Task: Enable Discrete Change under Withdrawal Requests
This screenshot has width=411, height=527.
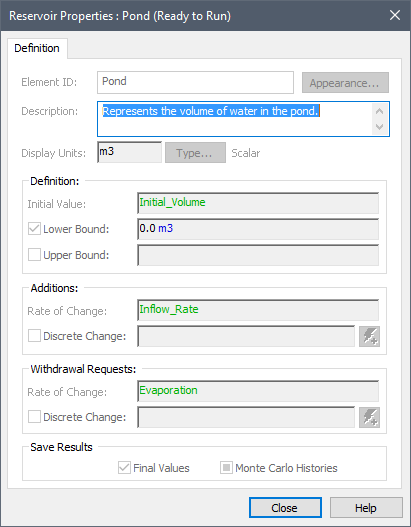Action: pyautogui.click(x=34, y=417)
